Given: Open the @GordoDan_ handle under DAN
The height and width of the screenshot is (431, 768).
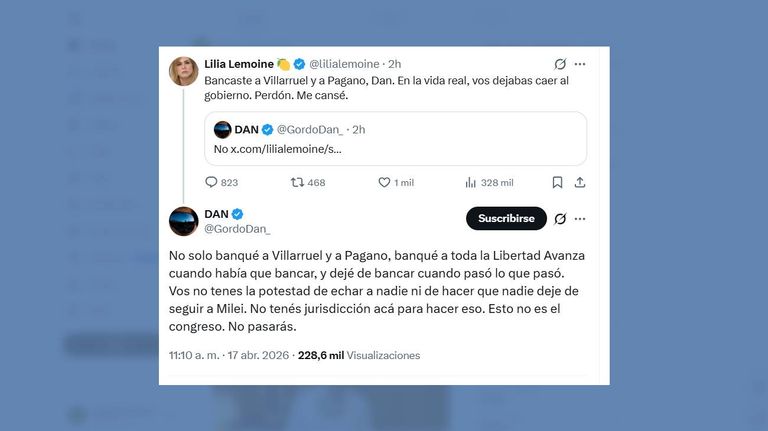Looking at the screenshot, I should pos(237,229).
